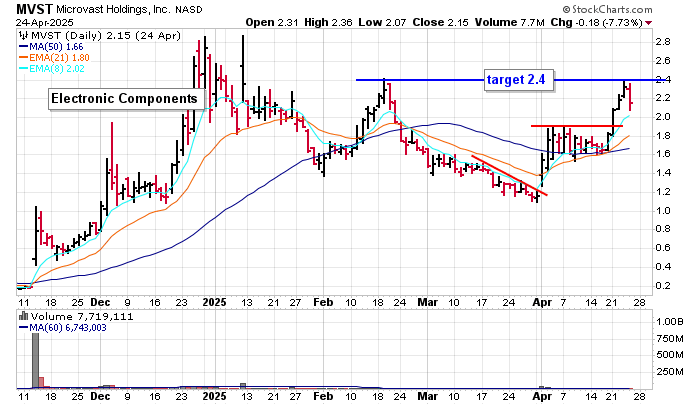
Task: Click the 750M volume axis label
Action: 670,338
